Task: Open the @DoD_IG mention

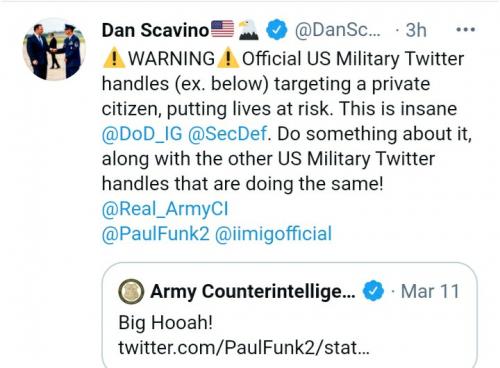Action: (142, 134)
